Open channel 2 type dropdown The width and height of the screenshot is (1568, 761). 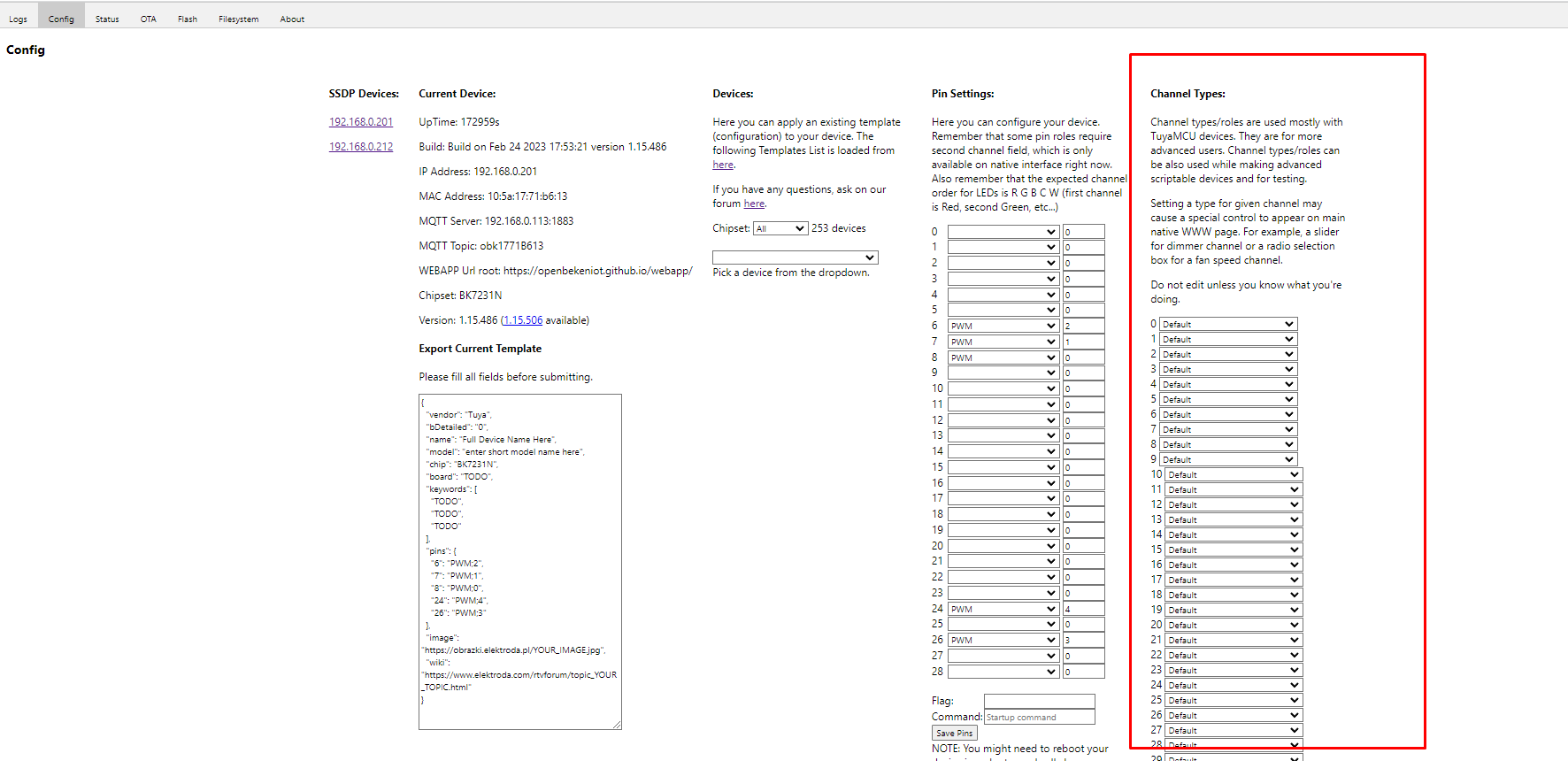coord(1228,354)
